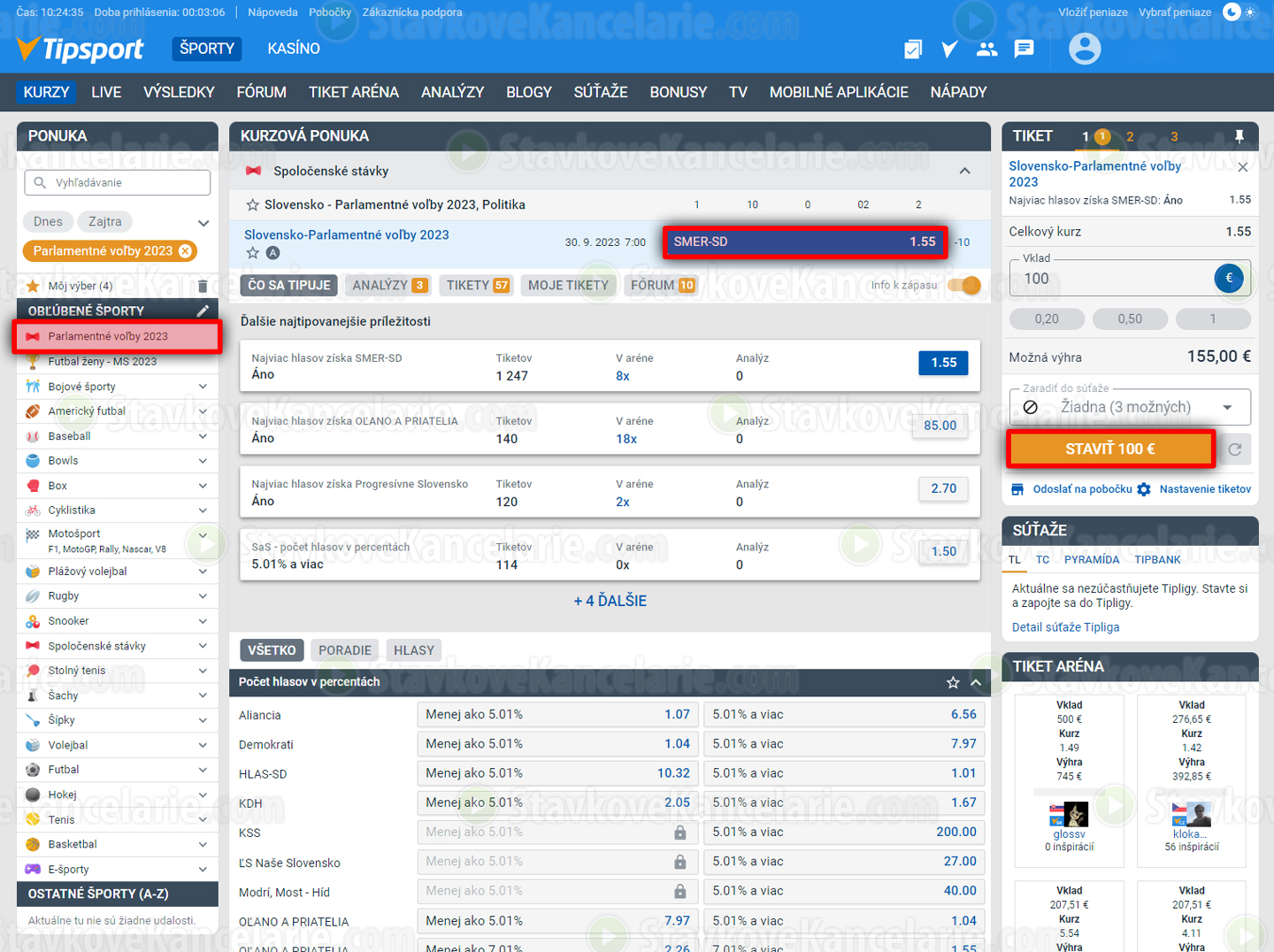The image size is (1274, 952).
Task: Expand the date filter chevron
Action: tap(203, 223)
